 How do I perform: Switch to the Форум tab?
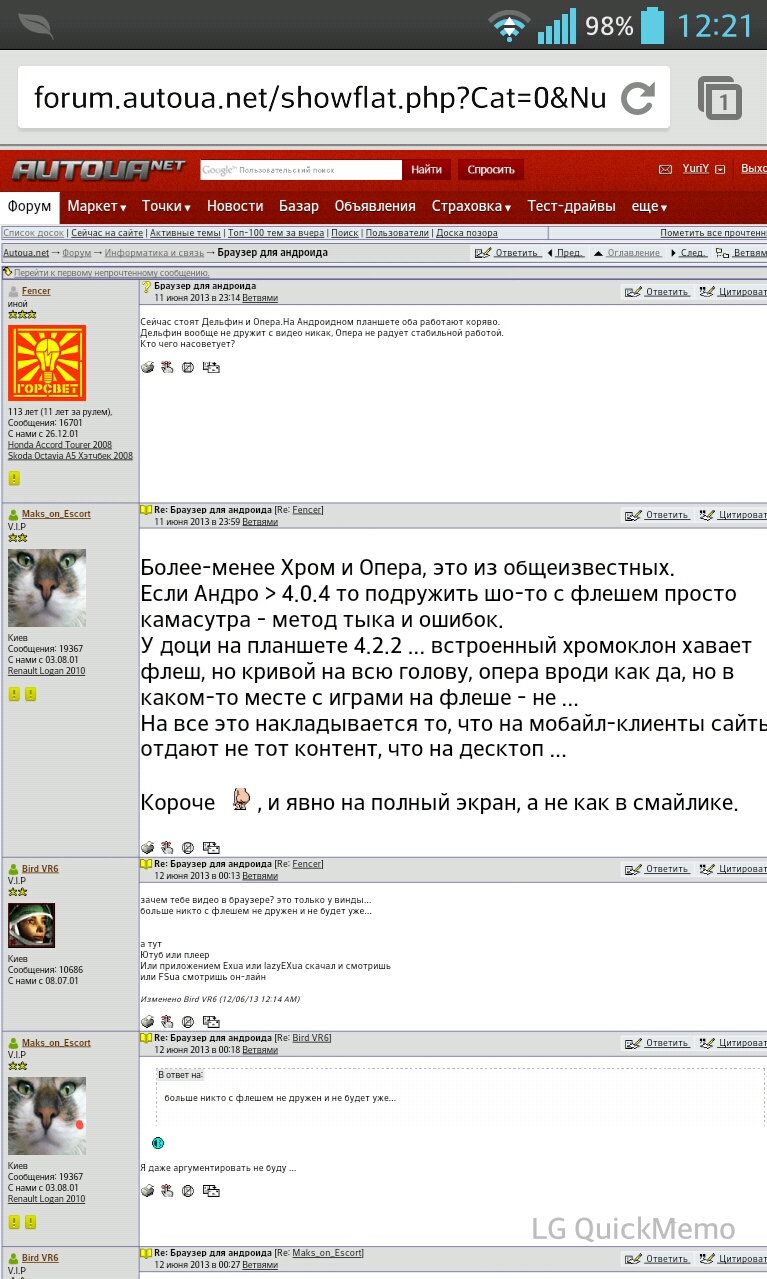30,206
